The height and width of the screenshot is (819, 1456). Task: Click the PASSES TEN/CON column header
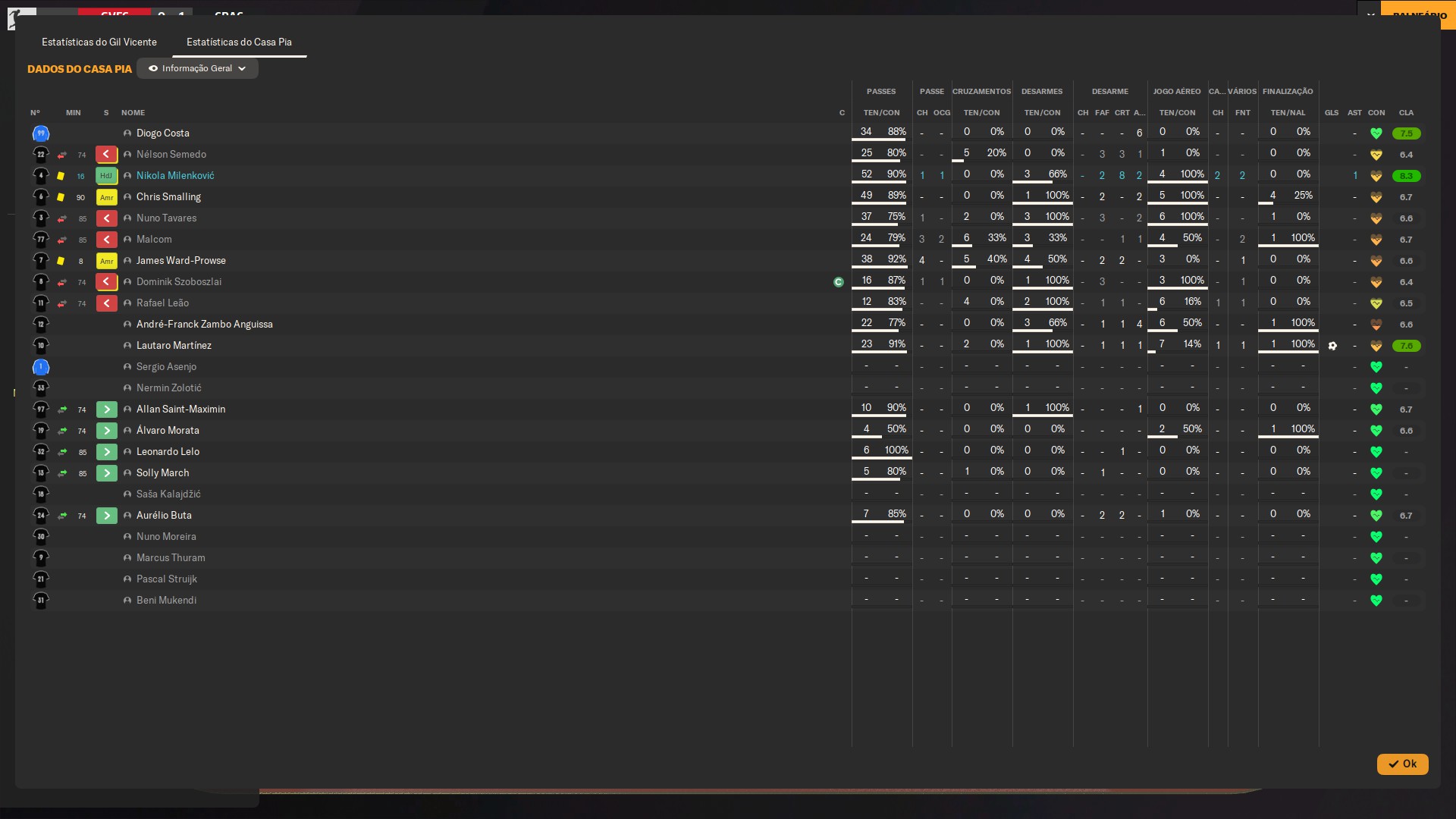point(881,112)
